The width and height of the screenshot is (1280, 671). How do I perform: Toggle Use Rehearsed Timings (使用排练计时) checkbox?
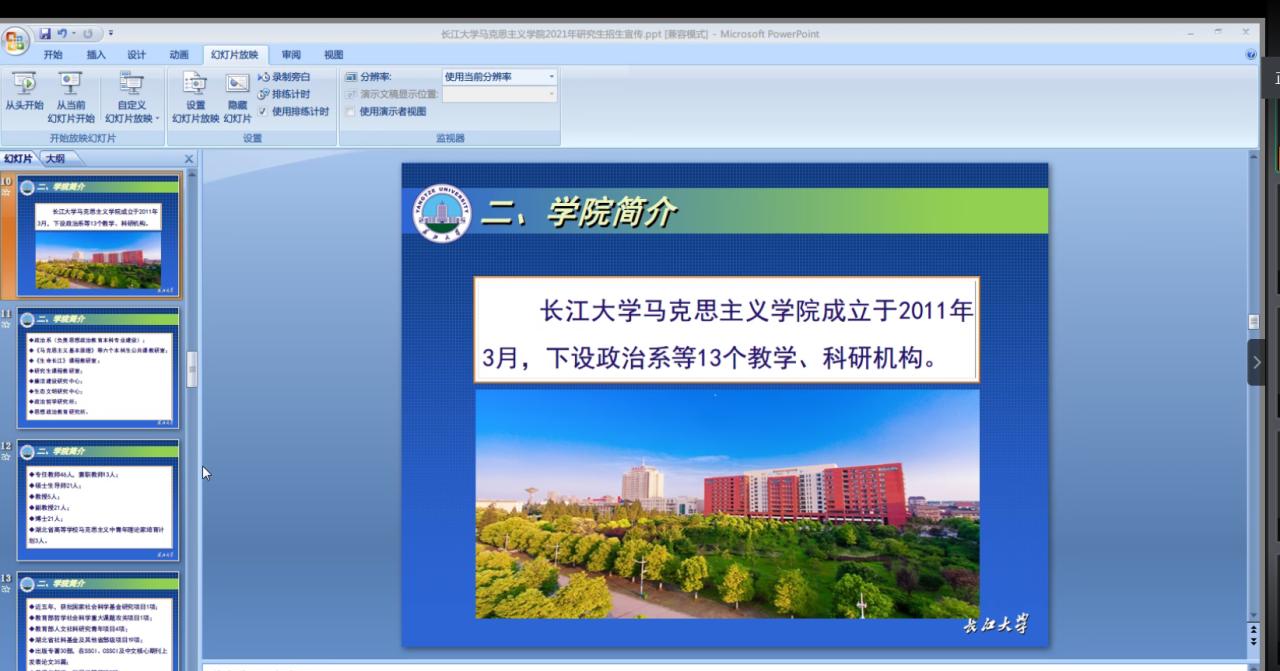tap(263, 112)
